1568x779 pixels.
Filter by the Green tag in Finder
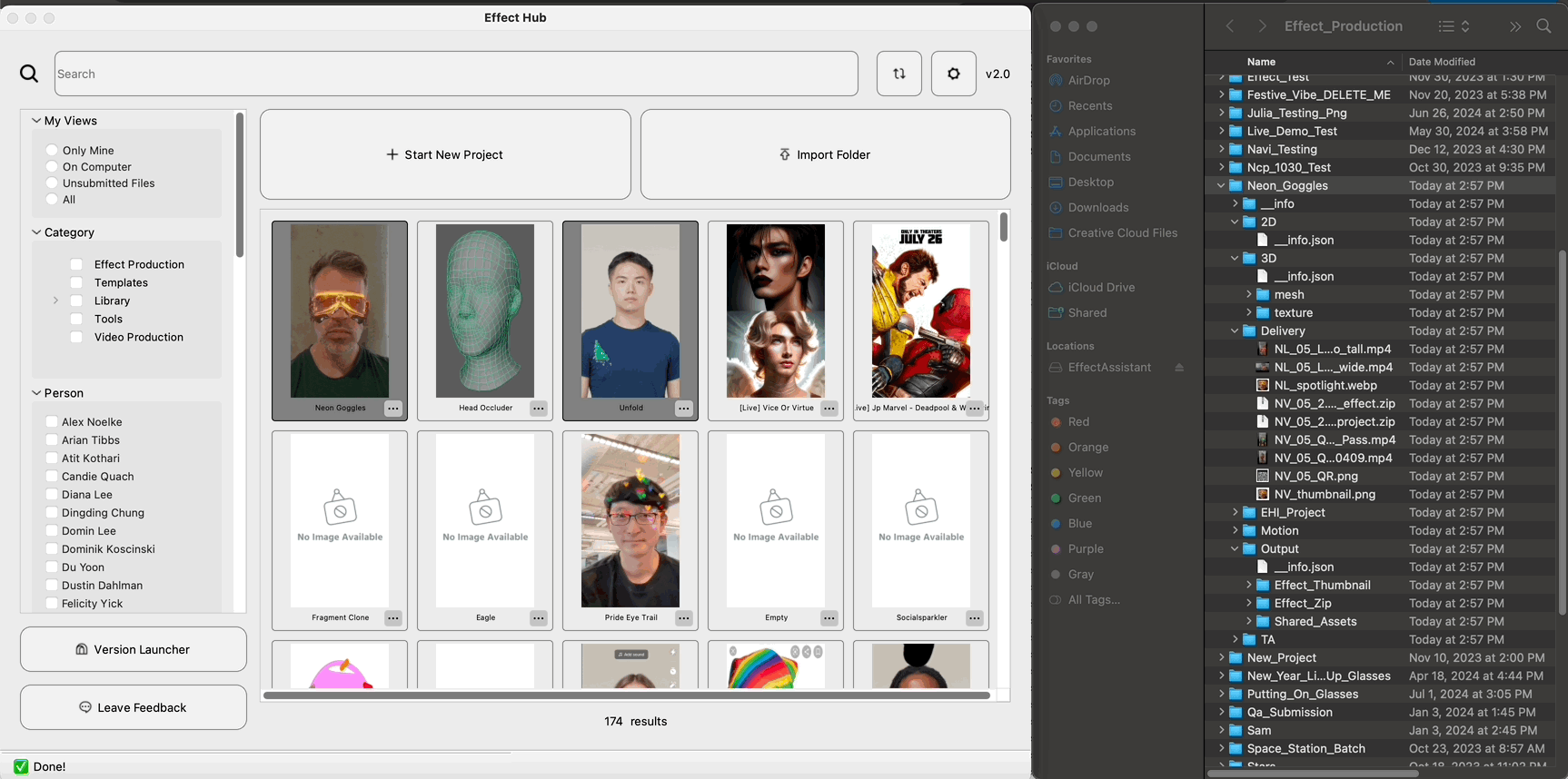coord(1085,498)
